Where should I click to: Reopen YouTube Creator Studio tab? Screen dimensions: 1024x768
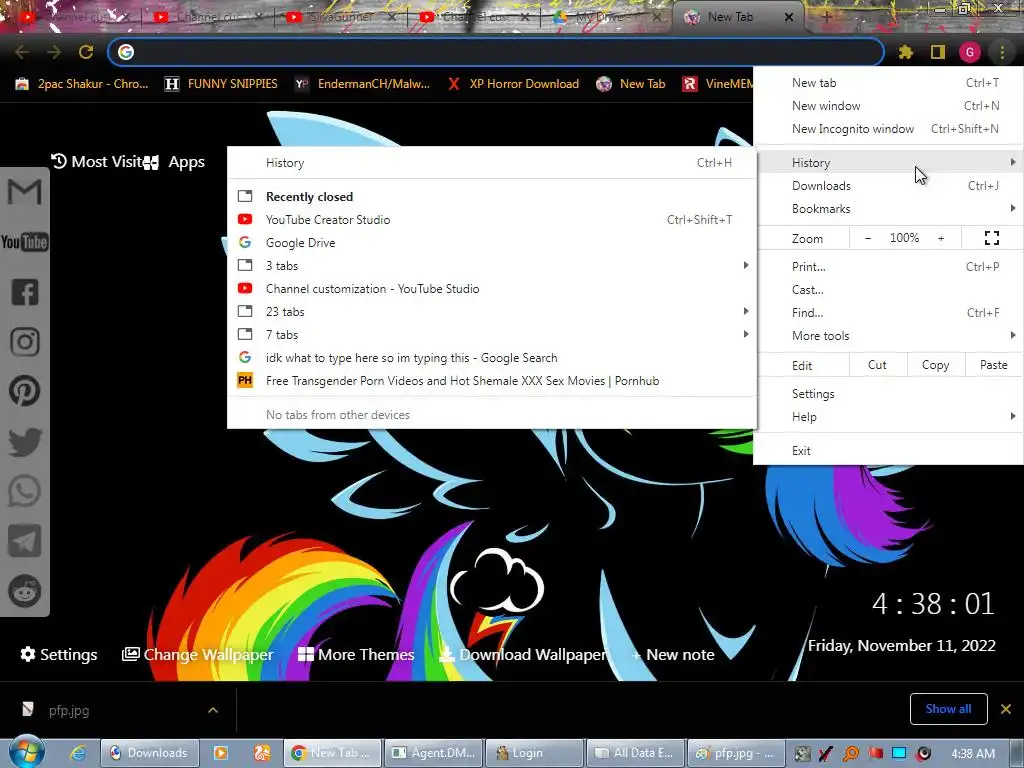click(x=492, y=219)
